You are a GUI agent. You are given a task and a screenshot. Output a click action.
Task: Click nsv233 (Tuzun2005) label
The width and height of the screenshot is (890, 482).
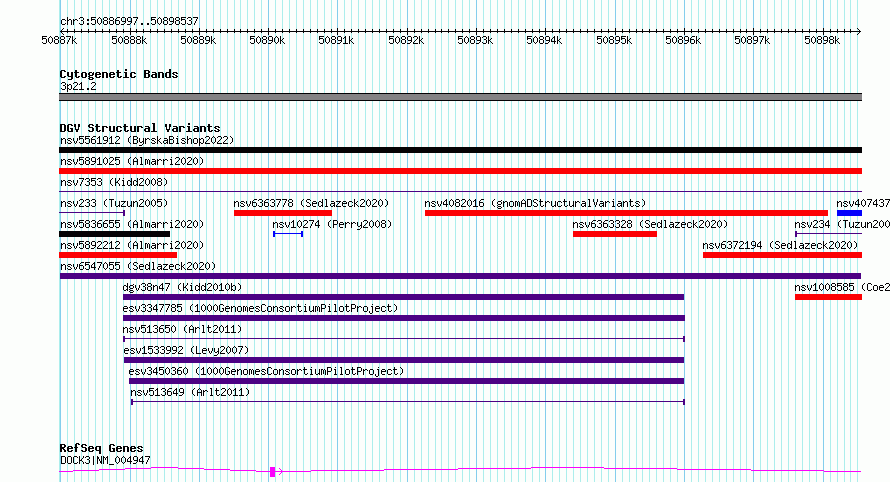pos(114,203)
